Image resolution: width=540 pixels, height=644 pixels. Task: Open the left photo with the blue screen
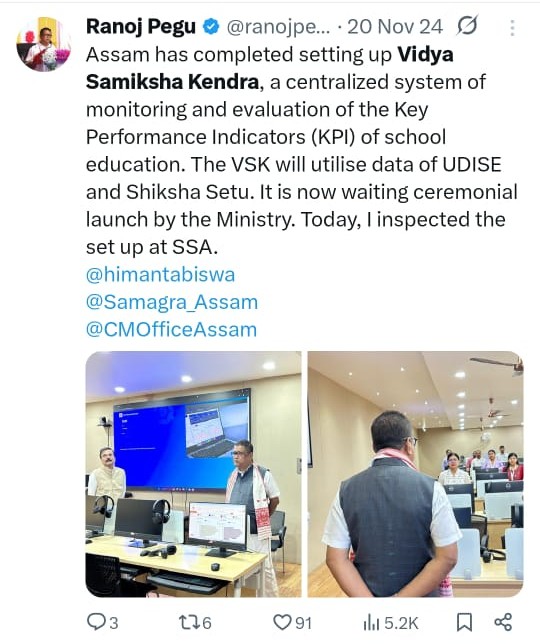pyautogui.click(x=193, y=474)
